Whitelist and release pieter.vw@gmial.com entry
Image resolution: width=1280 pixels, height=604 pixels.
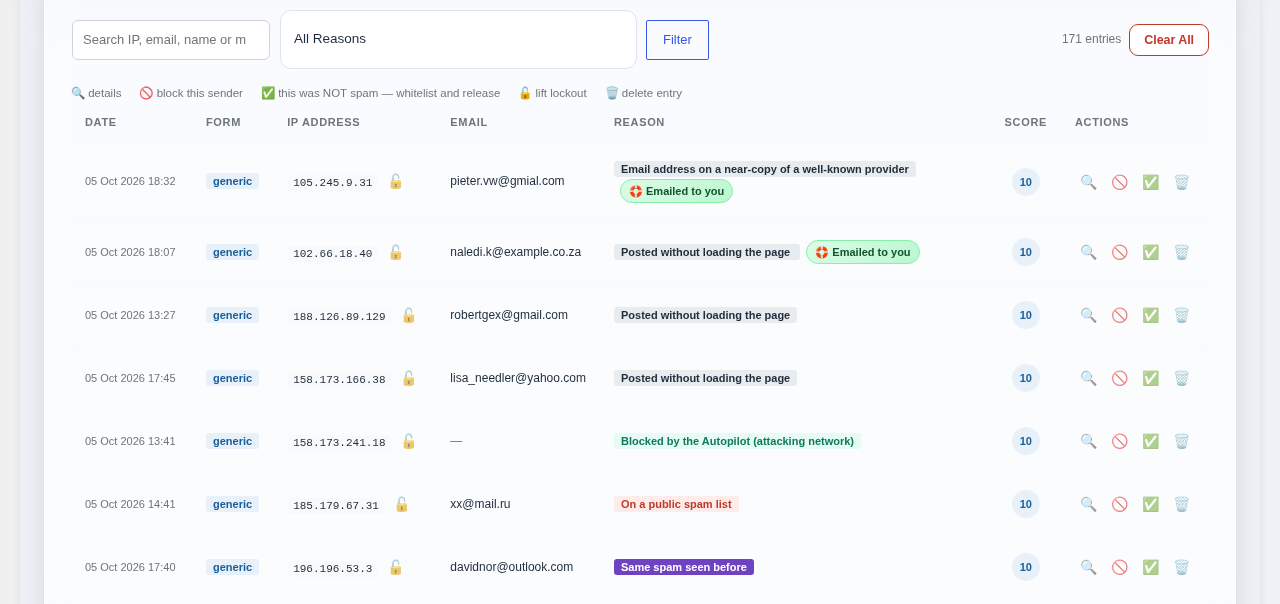(1150, 182)
